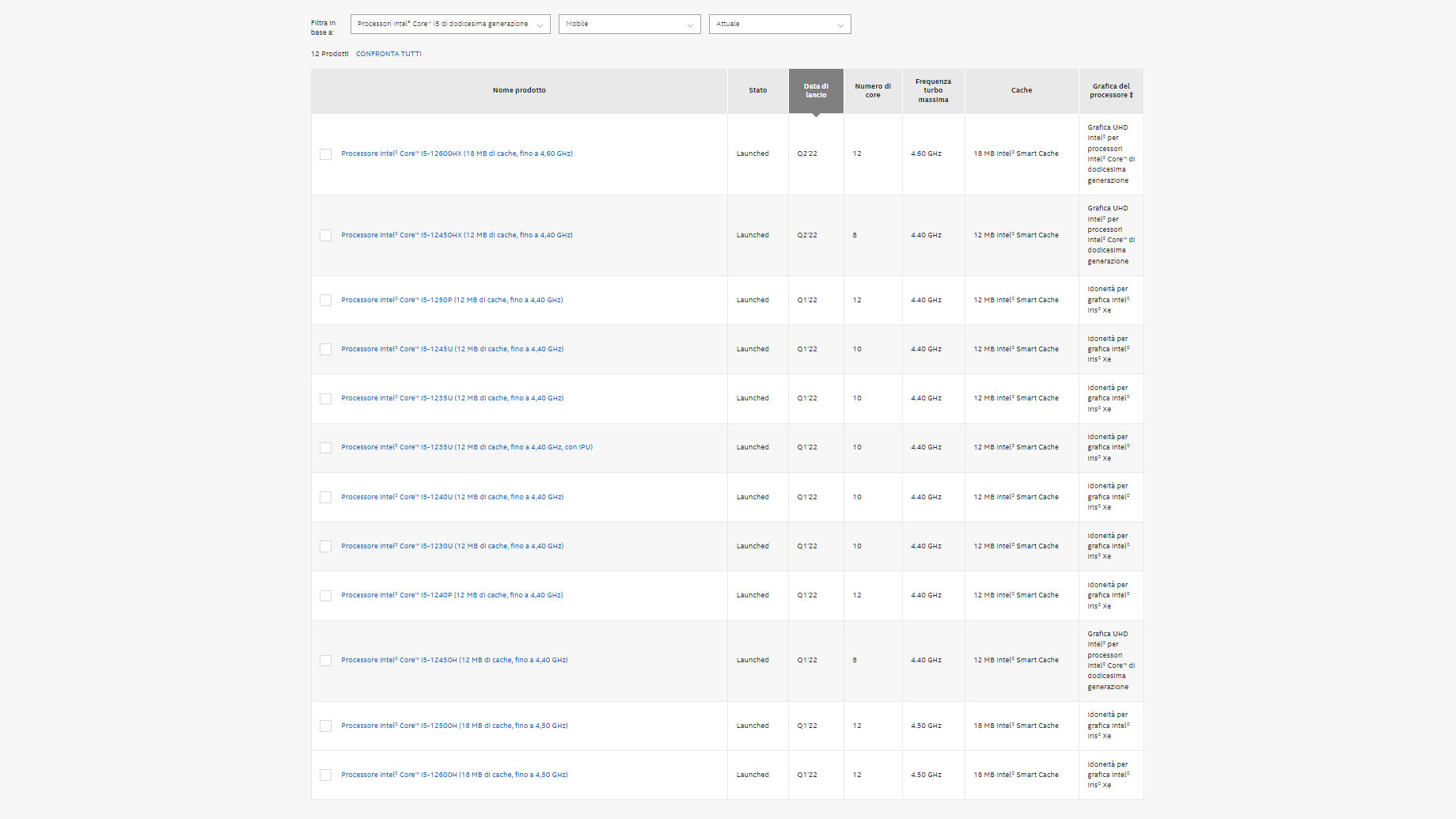Click core count 8 in i5-12450H row

click(855, 660)
